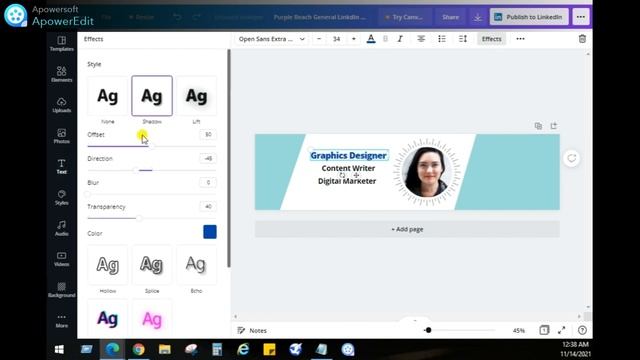This screenshot has height=360, width=640.
Task: Toggle italic formatting
Action: click(400, 39)
